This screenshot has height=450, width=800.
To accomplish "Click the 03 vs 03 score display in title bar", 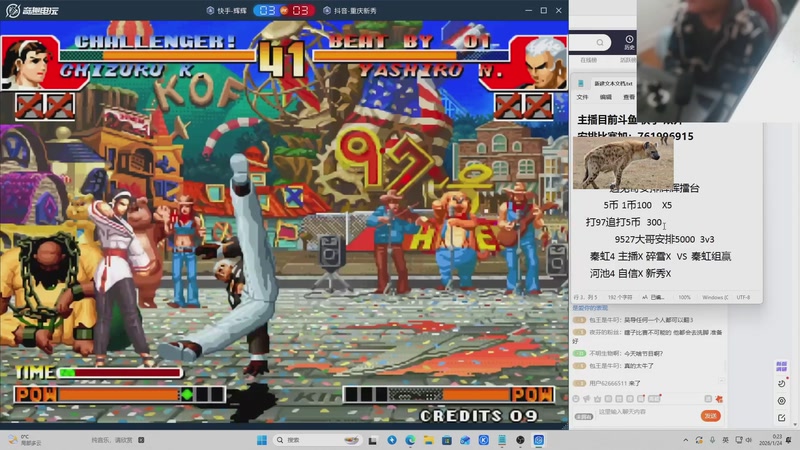I will click(x=284, y=10).
